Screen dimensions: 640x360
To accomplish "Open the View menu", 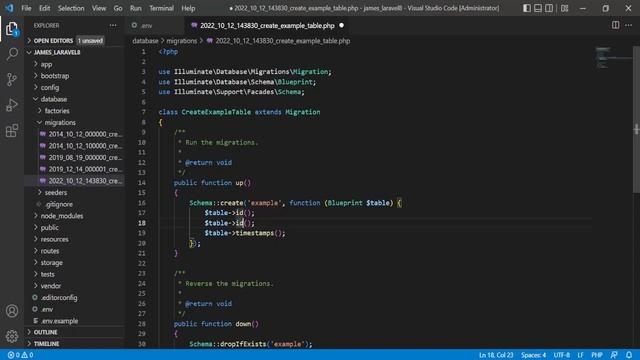I will point(99,8).
